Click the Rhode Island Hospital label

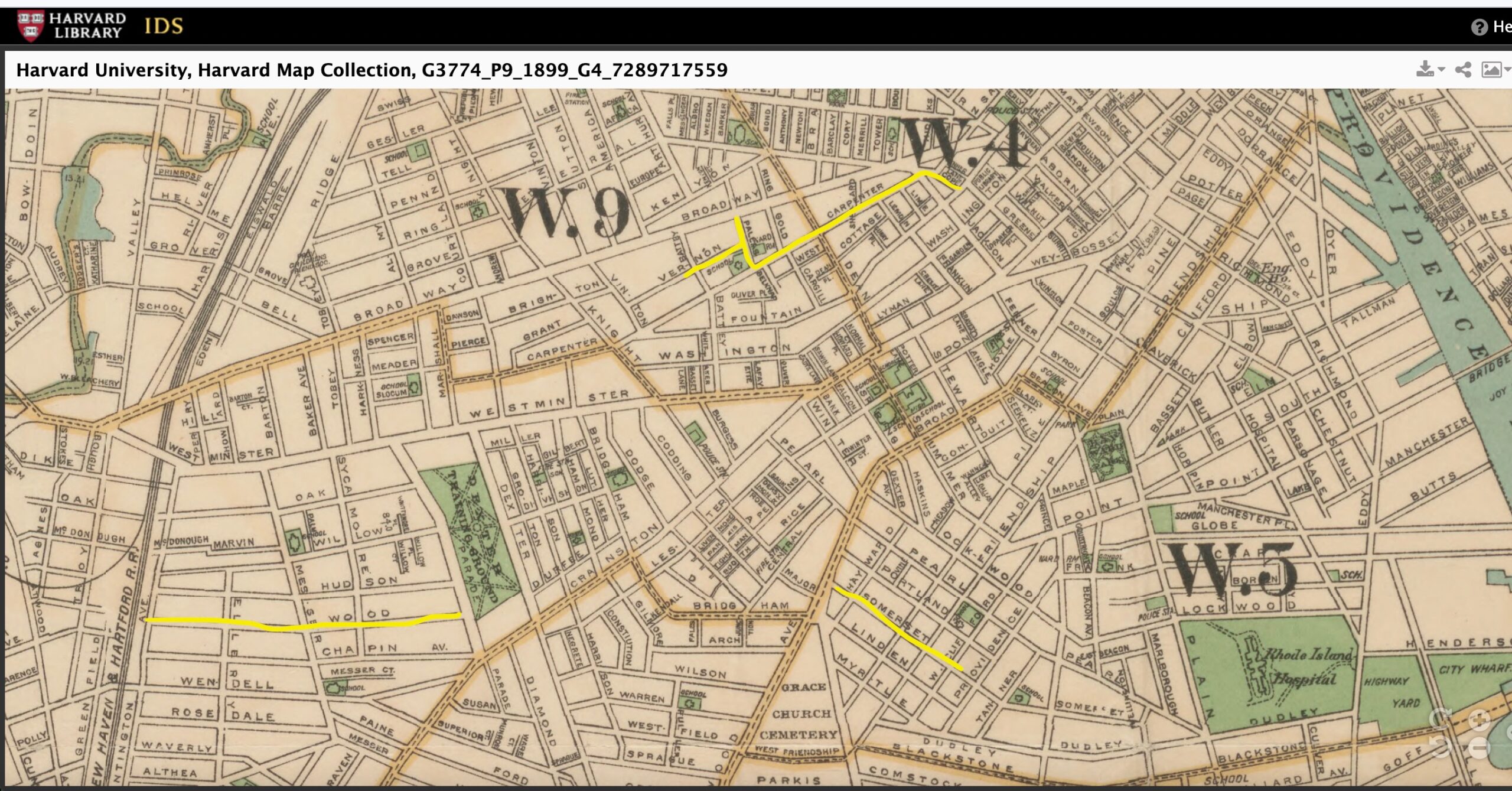coord(1304,668)
